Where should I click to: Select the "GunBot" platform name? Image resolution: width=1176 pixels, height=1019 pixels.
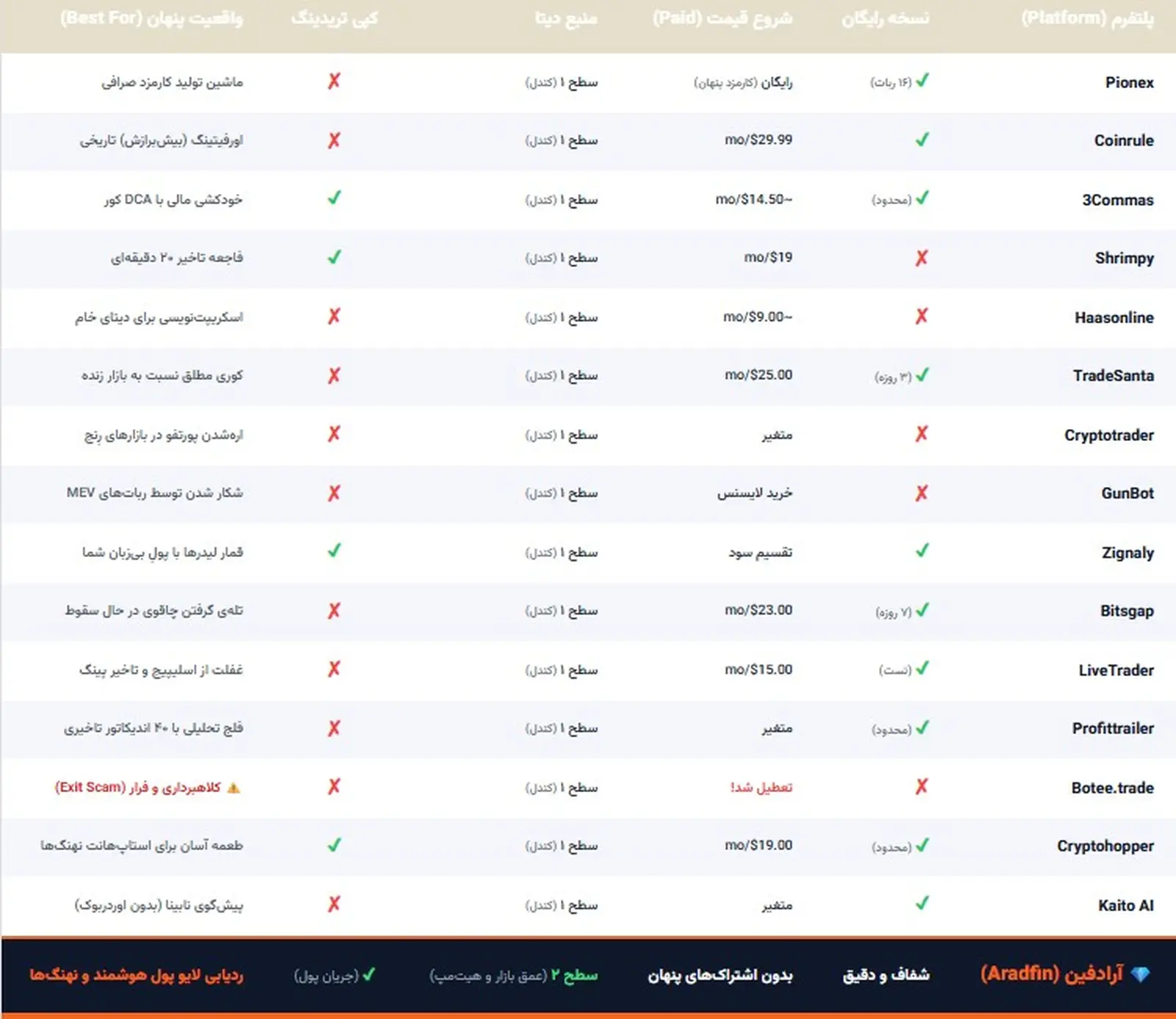pyautogui.click(x=1127, y=493)
